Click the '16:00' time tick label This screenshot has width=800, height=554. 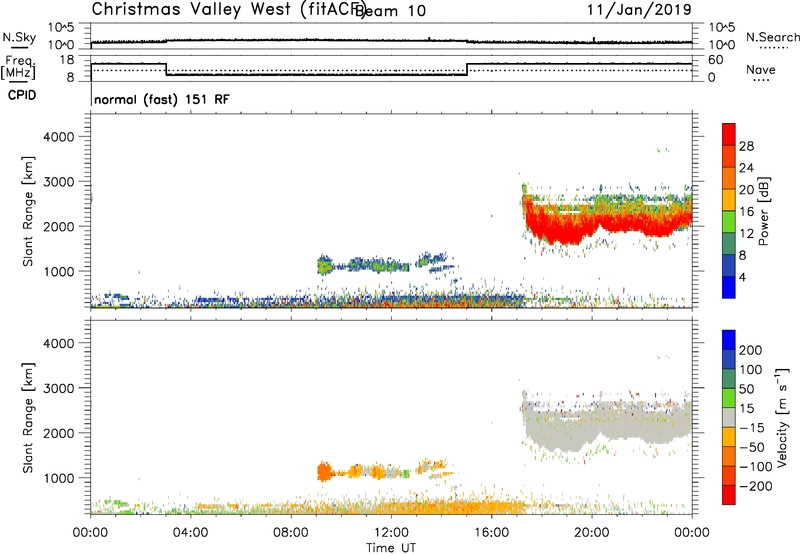click(491, 533)
